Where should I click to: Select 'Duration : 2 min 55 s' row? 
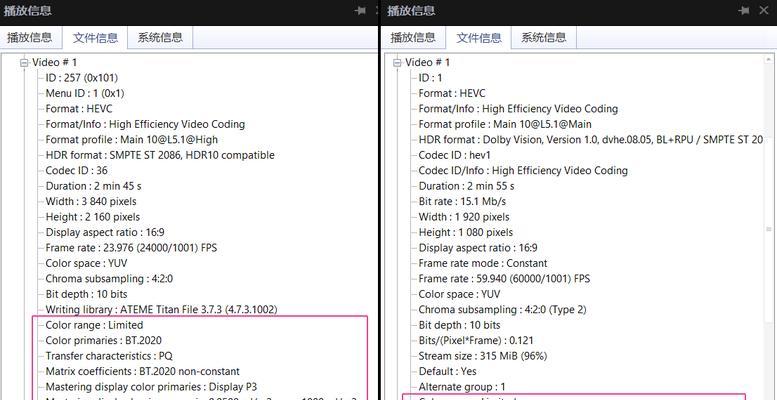tap(466, 186)
